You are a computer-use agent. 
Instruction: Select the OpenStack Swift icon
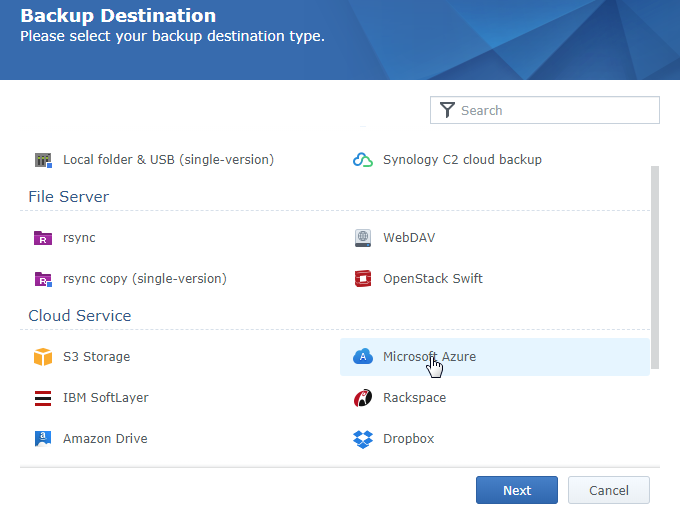(x=363, y=279)
